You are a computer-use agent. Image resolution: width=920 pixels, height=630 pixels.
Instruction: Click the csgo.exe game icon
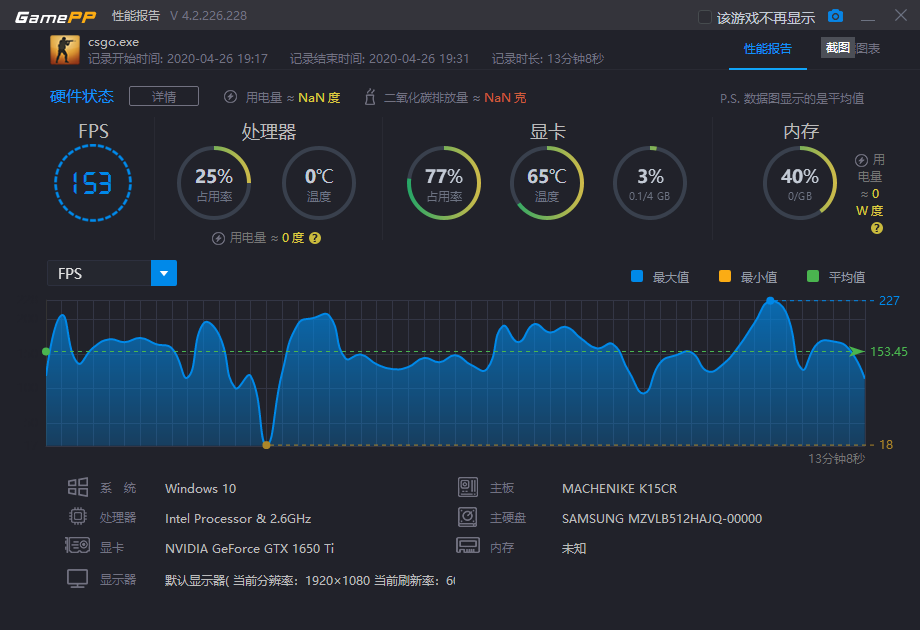tap(65, 50)
